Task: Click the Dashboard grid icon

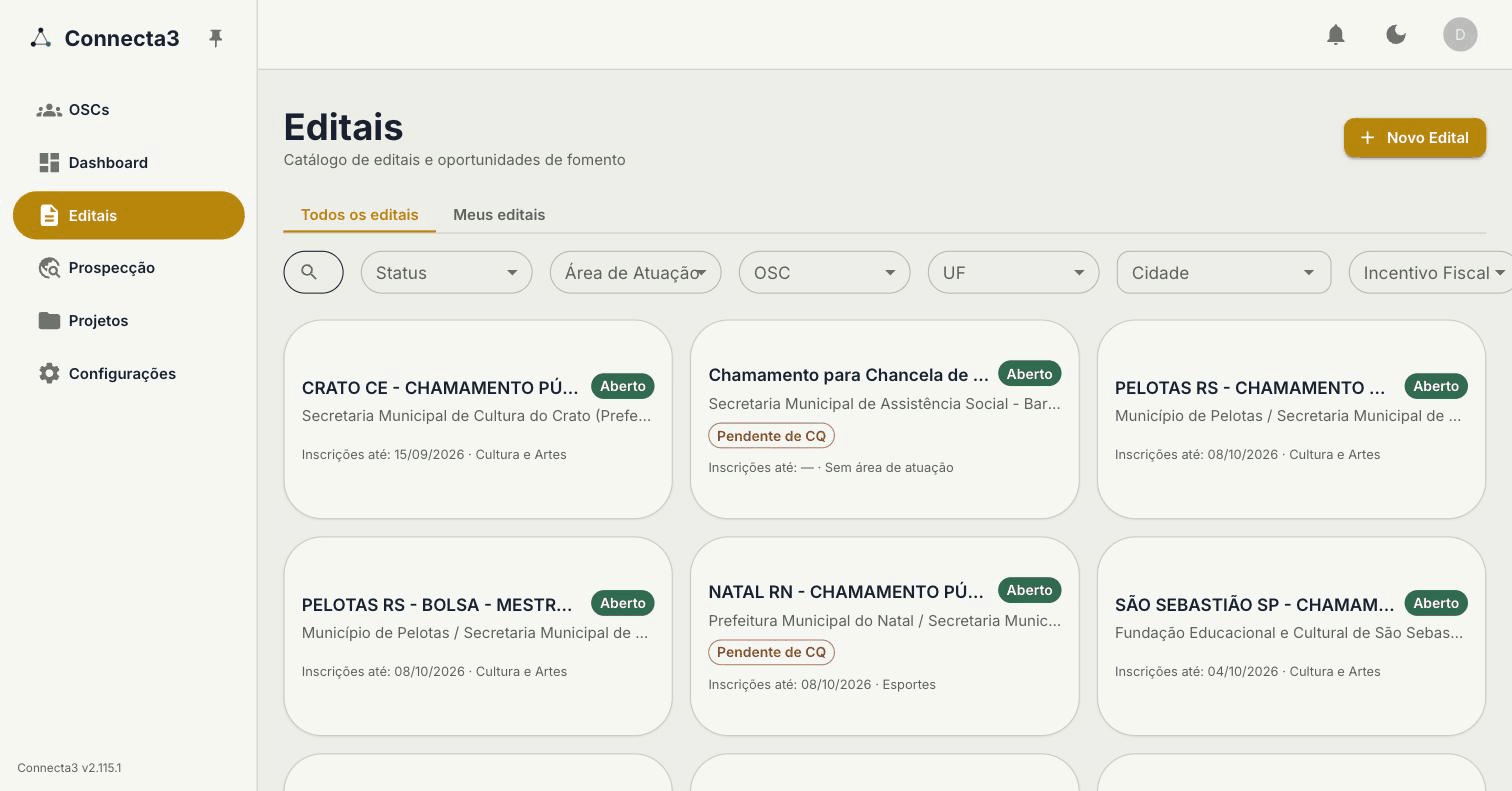Action: (49, 163)
